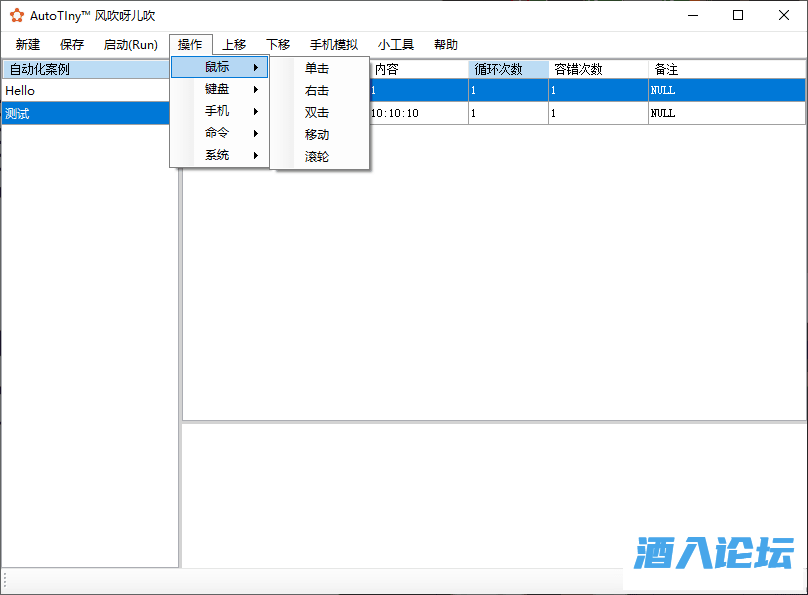Click 上移 to move the step up
The image size is (808, 595).
coord(234,45)
